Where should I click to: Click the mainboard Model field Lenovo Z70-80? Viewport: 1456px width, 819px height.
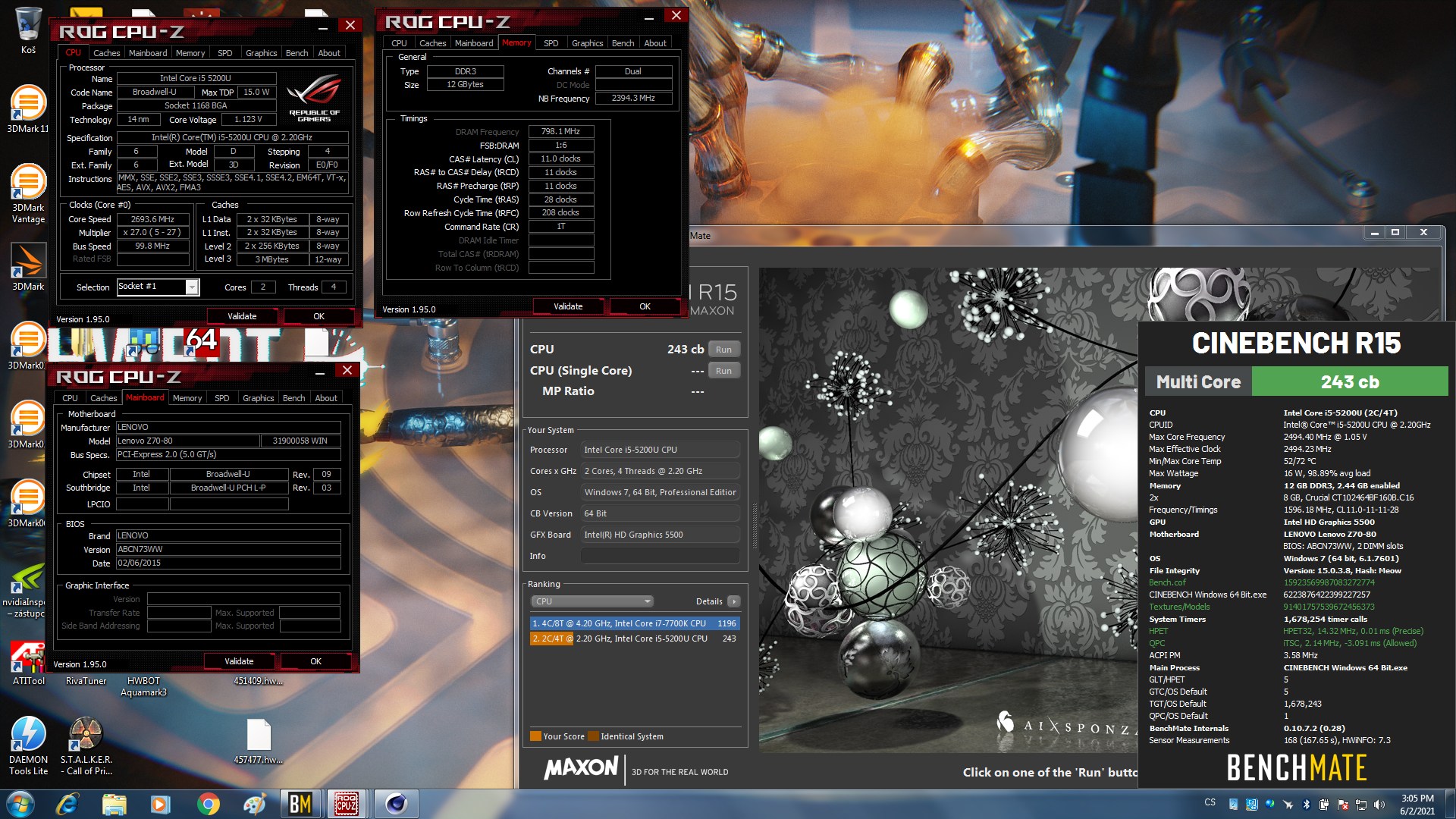point(187,441)
